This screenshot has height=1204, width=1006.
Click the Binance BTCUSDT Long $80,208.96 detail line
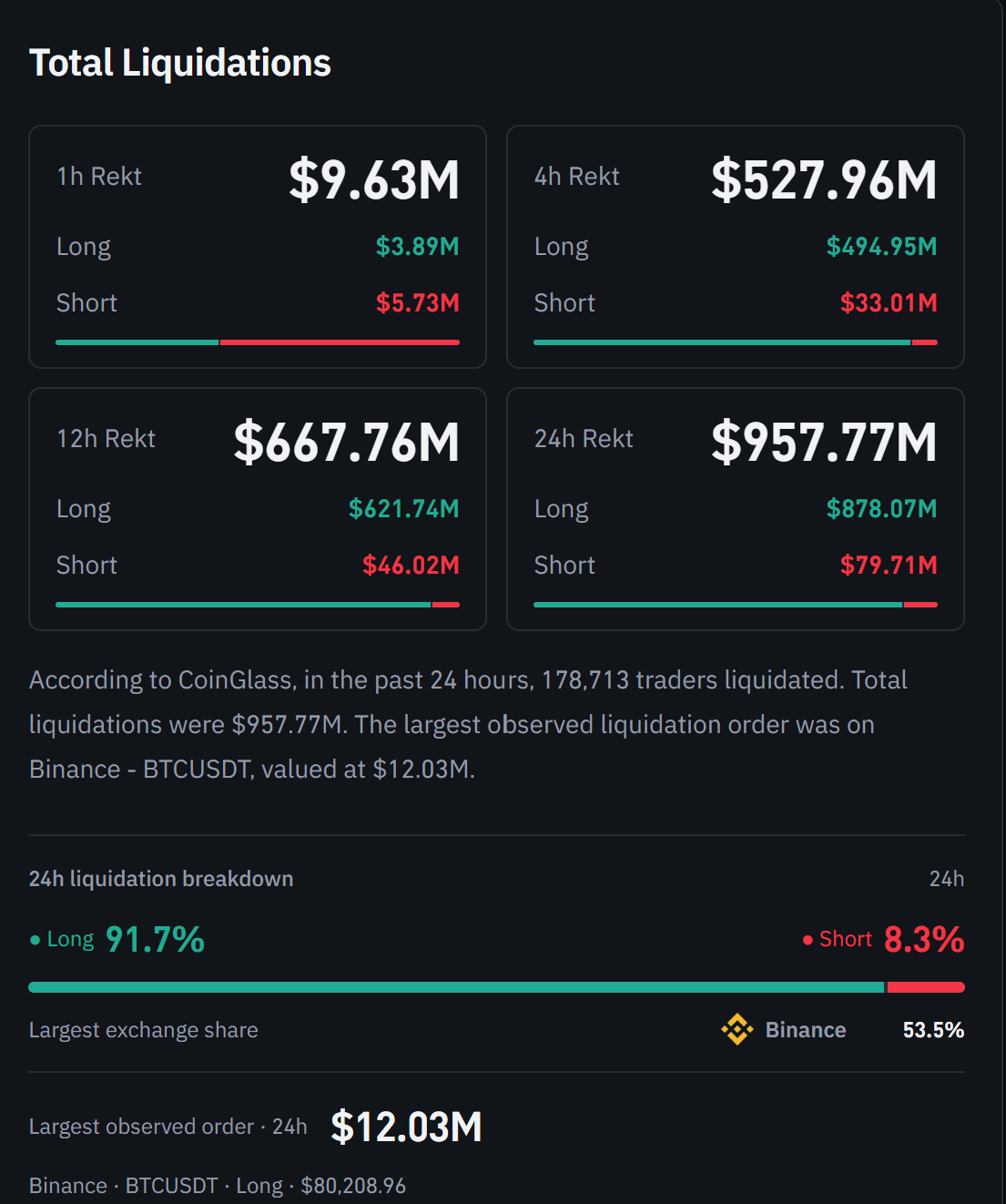pos(218,1186)
